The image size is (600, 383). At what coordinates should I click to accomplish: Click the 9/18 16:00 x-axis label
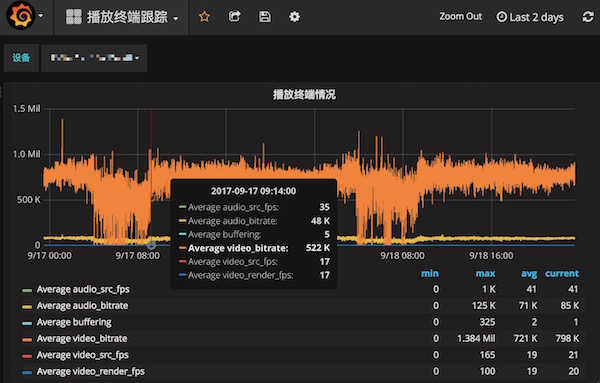491,256
